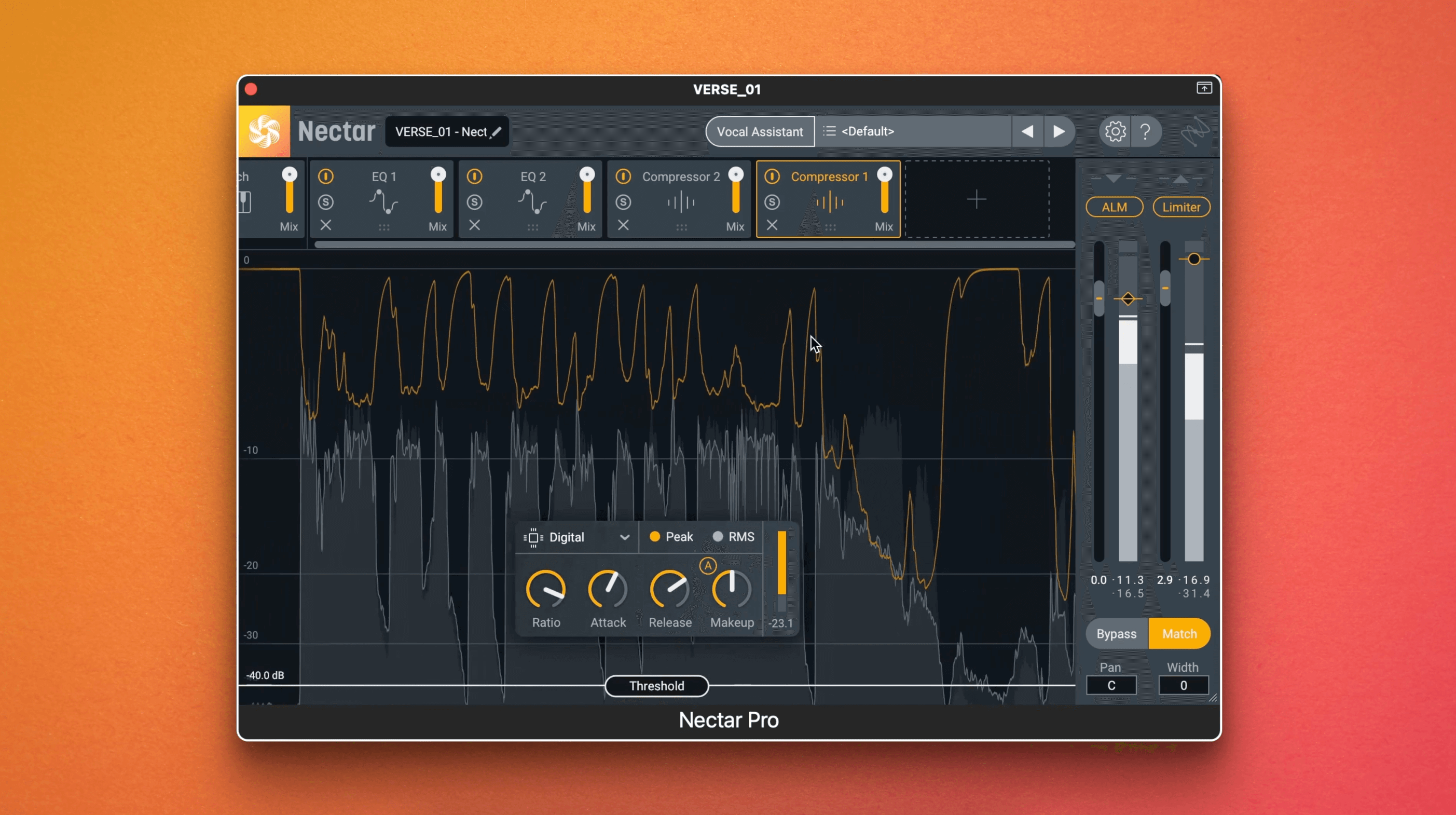Viewport: 1456px width, 815px height.
Task: Launch Vocal Assistant
Action: pos(760,131)
